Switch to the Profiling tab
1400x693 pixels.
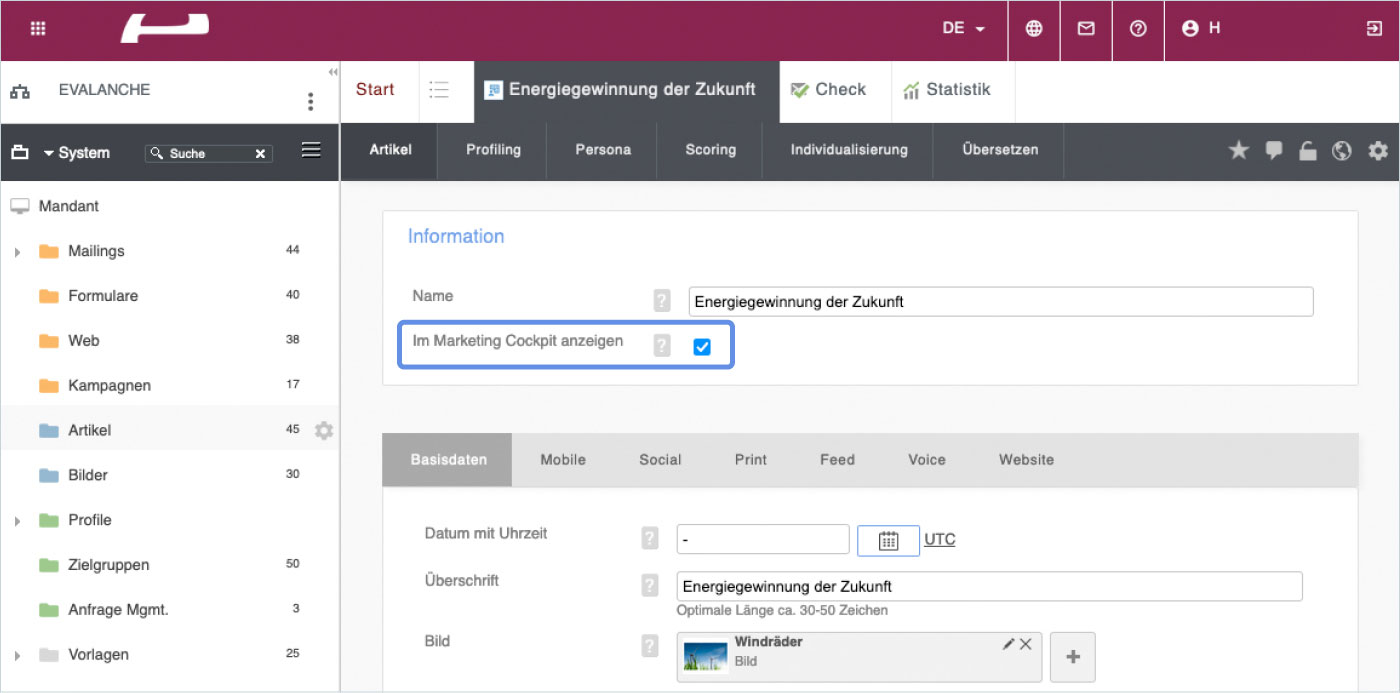click(493, 150)
